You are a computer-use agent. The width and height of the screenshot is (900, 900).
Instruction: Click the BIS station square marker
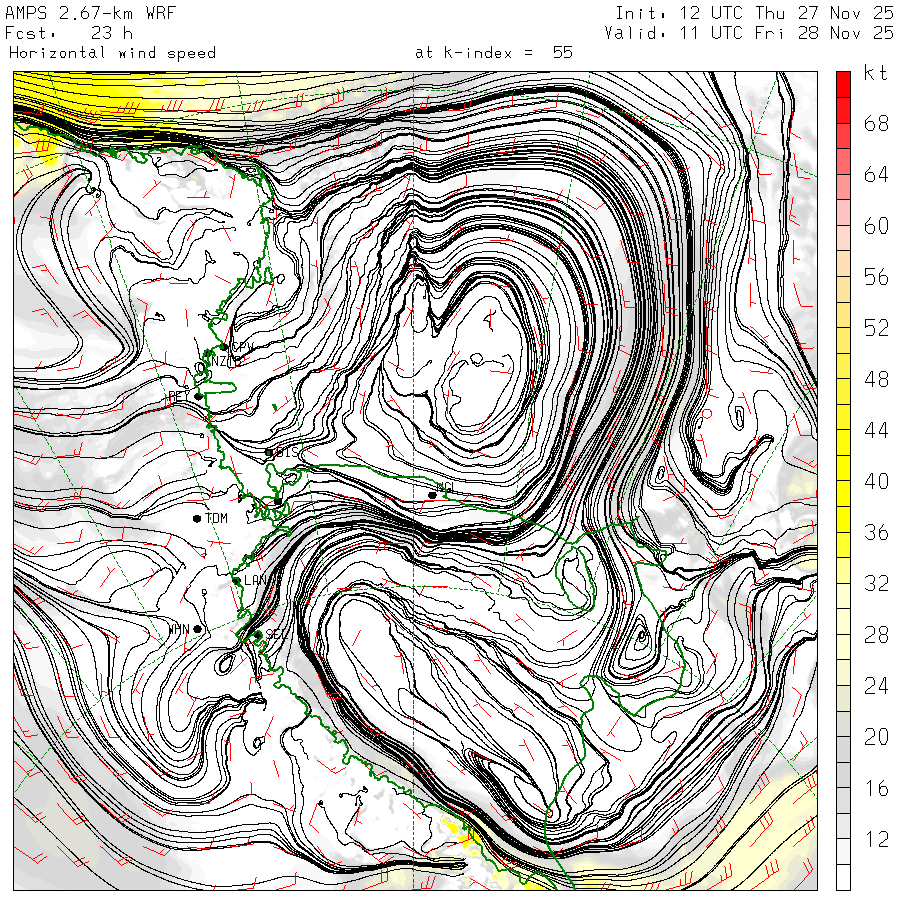pyautogui.click(x=268, y=453)
